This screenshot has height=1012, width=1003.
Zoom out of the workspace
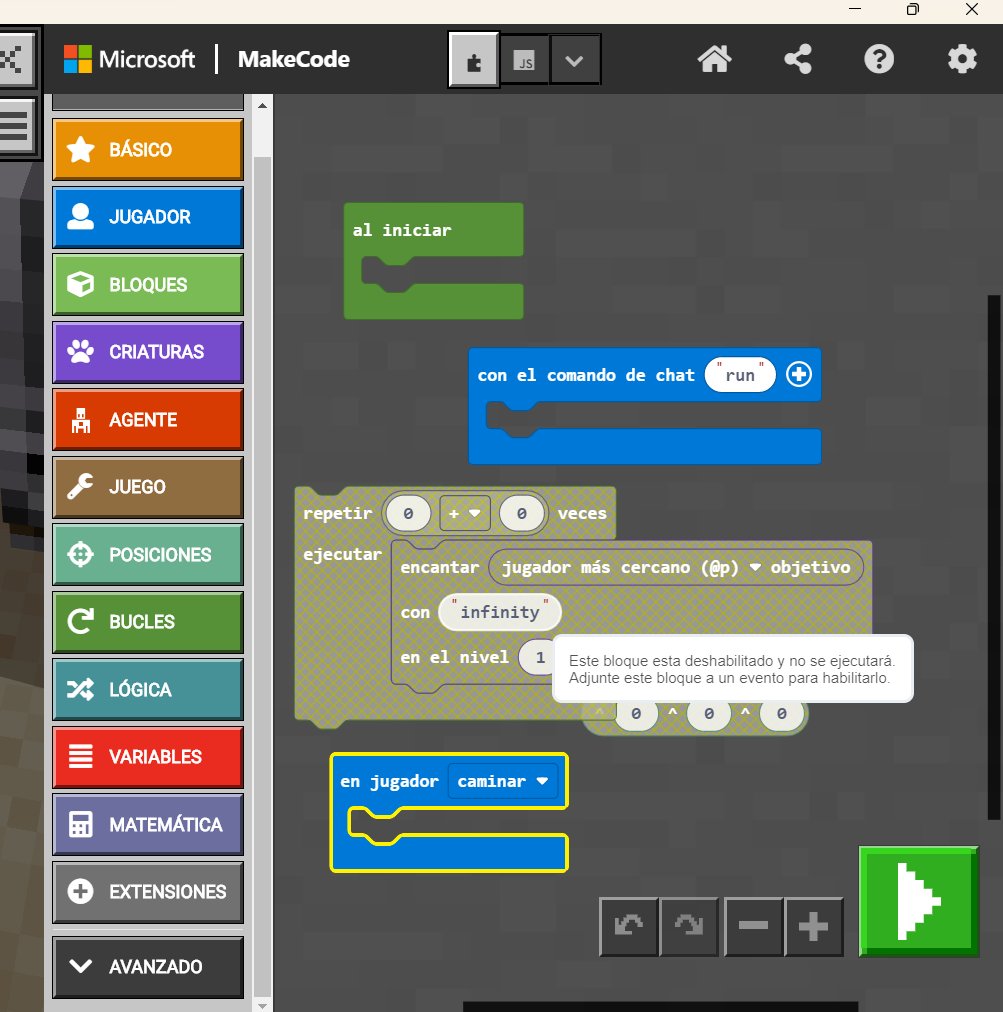[x=753, y=927]
